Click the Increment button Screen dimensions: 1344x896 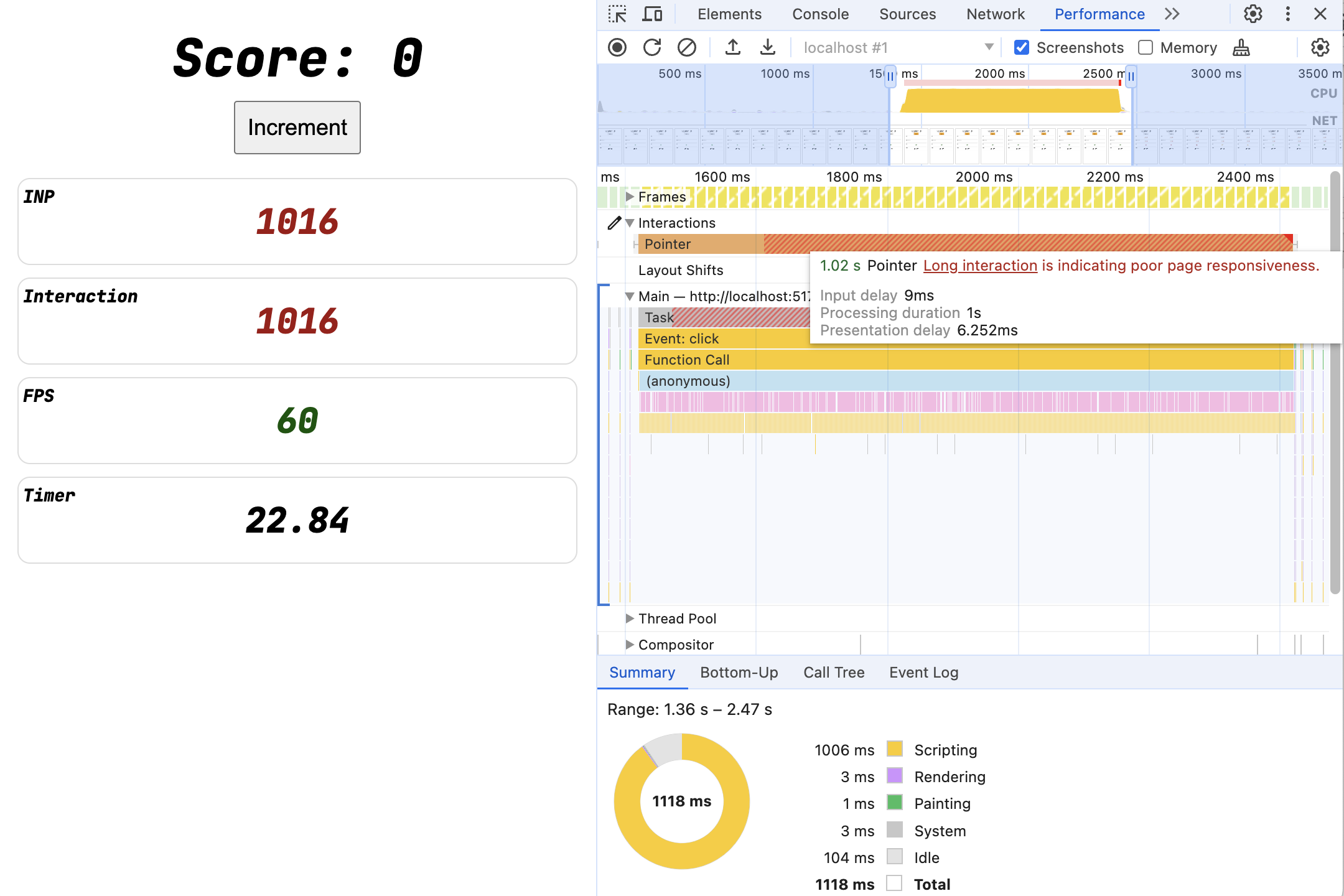tap(297, 126)
